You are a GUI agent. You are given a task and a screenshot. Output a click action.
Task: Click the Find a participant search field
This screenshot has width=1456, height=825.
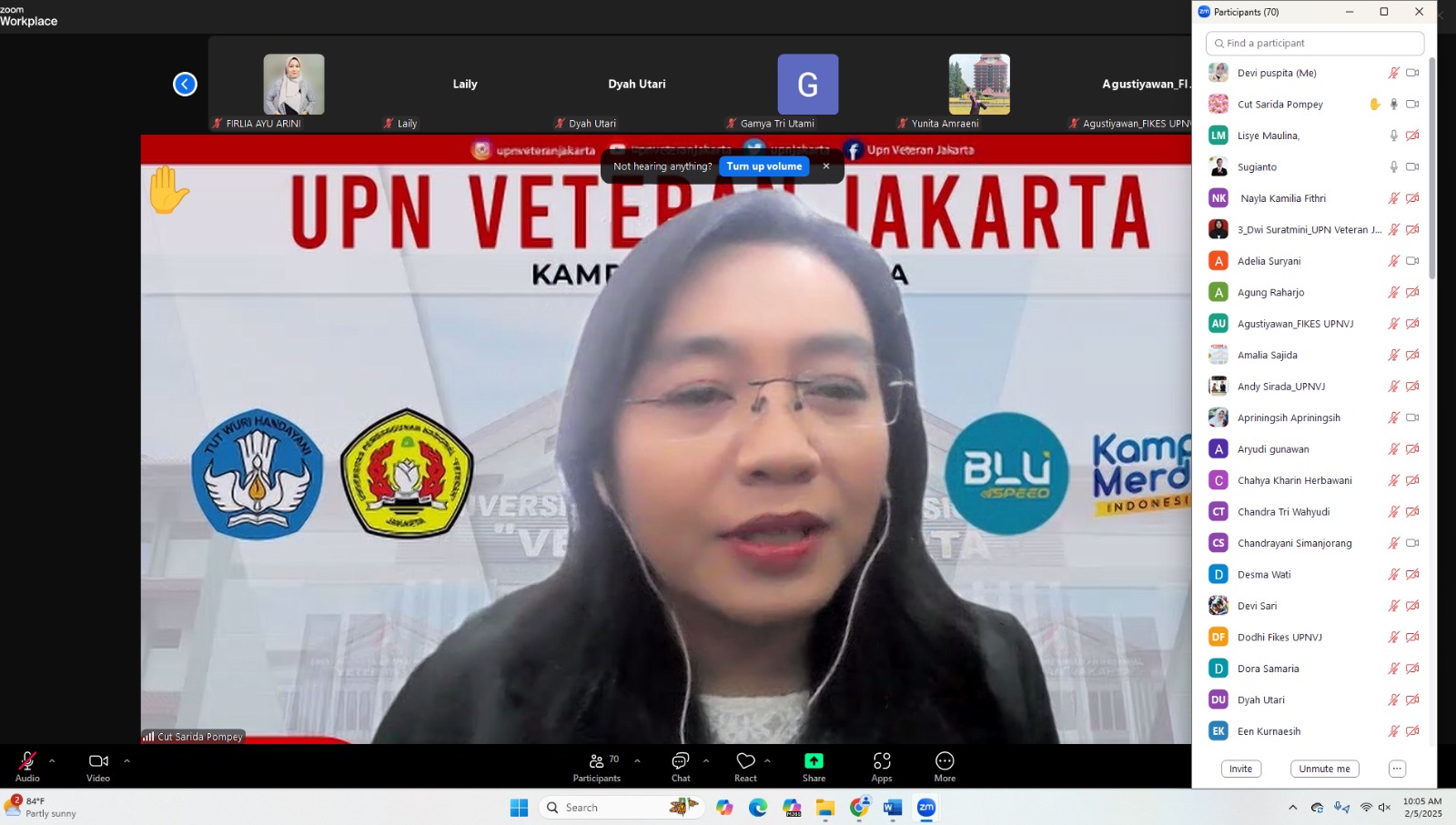1315,43
